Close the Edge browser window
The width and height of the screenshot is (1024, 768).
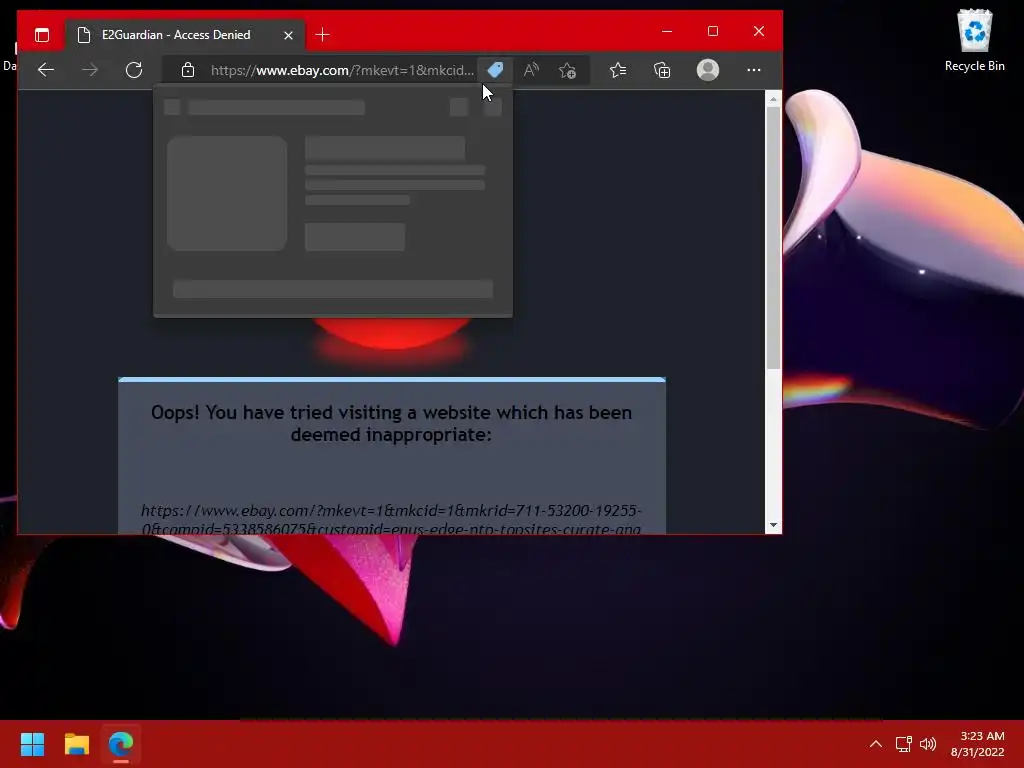pyautogui.click(x=758, y=31)
